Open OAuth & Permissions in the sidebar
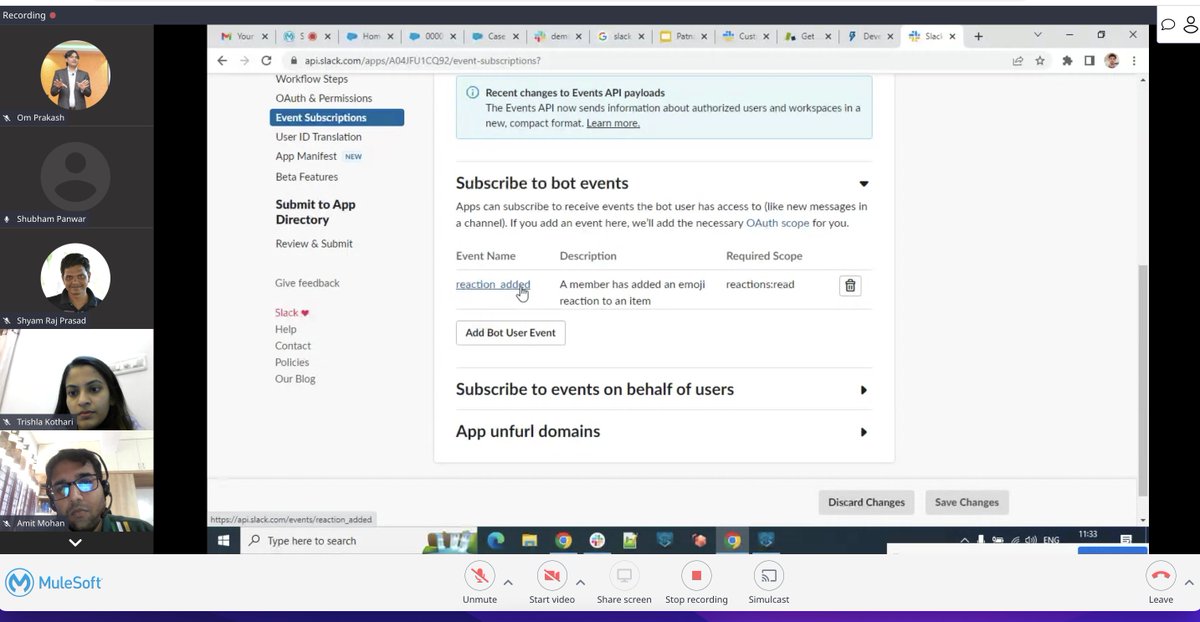 coord(324,98)
